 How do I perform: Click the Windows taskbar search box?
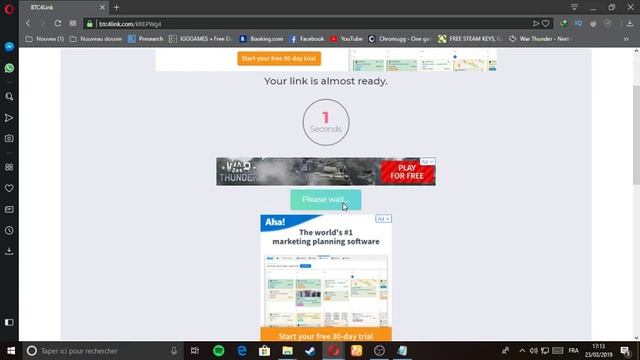coord(103,351)
